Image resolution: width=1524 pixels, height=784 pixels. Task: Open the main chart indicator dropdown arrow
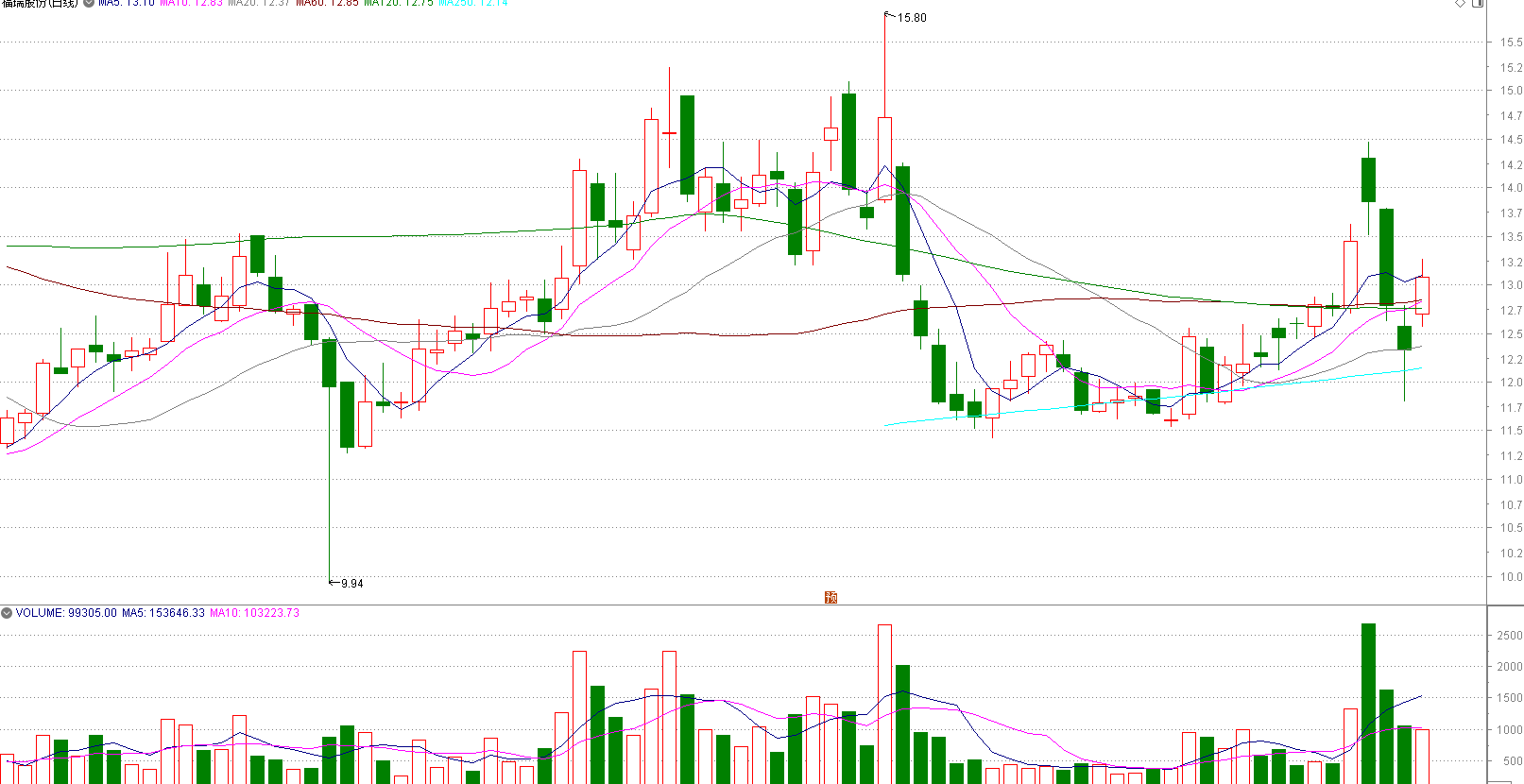[x=89, y=3]
